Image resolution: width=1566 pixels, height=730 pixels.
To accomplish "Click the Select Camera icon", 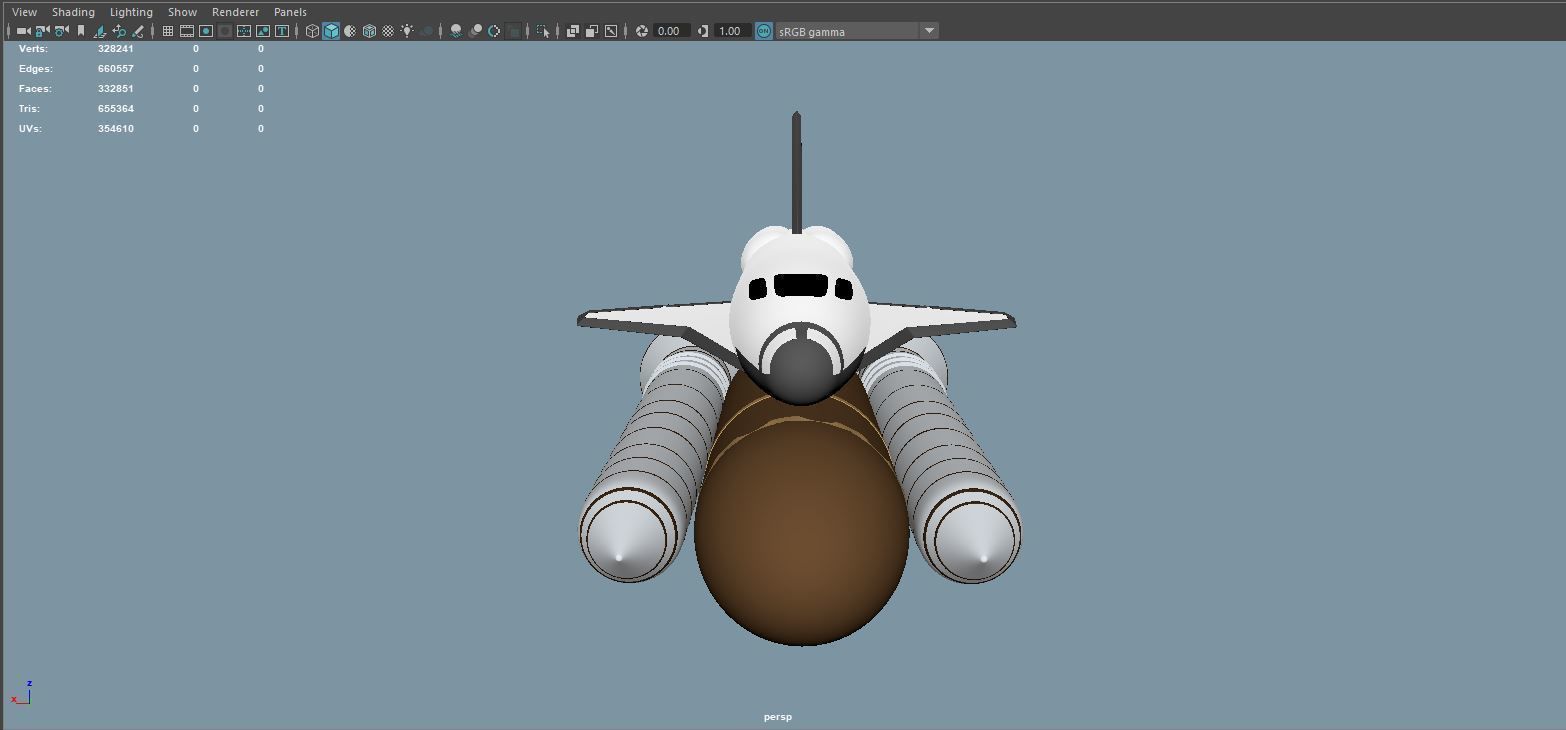I will pos(23,31).
